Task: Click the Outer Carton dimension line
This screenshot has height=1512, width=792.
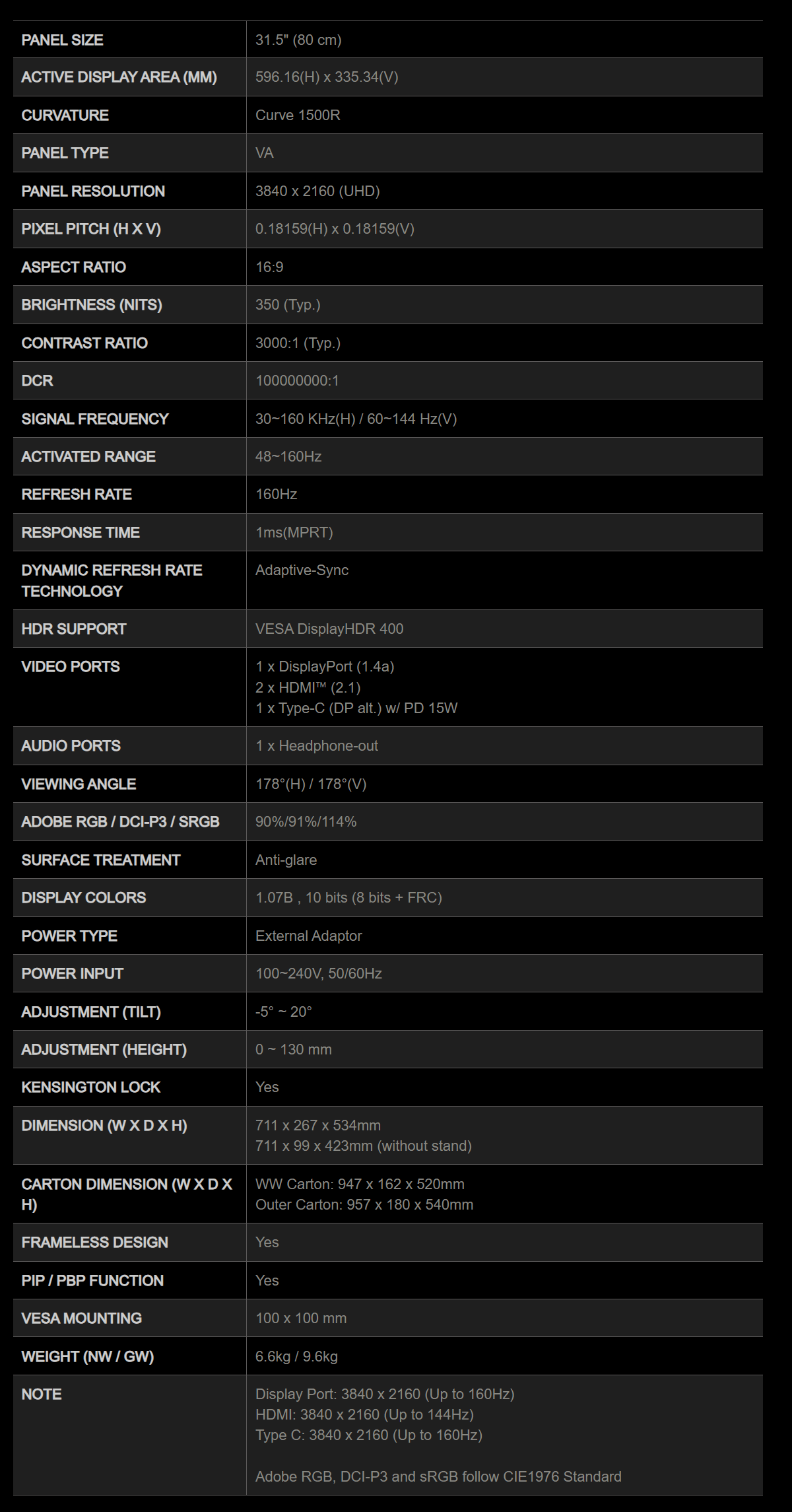Action: 364,1204
